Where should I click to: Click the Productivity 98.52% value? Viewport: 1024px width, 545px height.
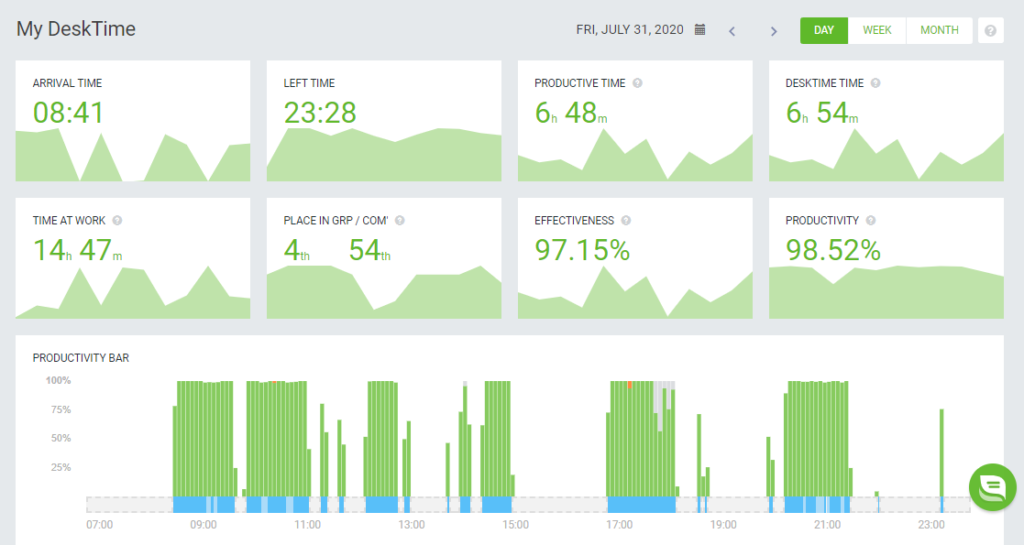833,250
